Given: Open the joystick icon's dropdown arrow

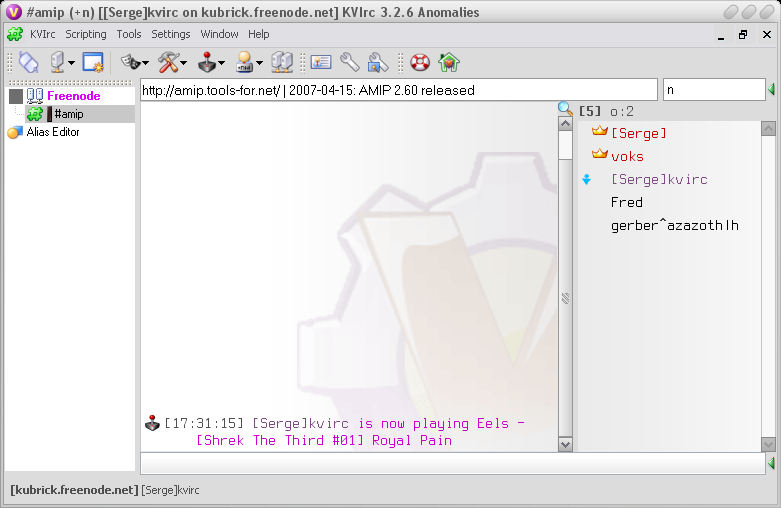Looking at the screenshot, I should tap(222, 63).
